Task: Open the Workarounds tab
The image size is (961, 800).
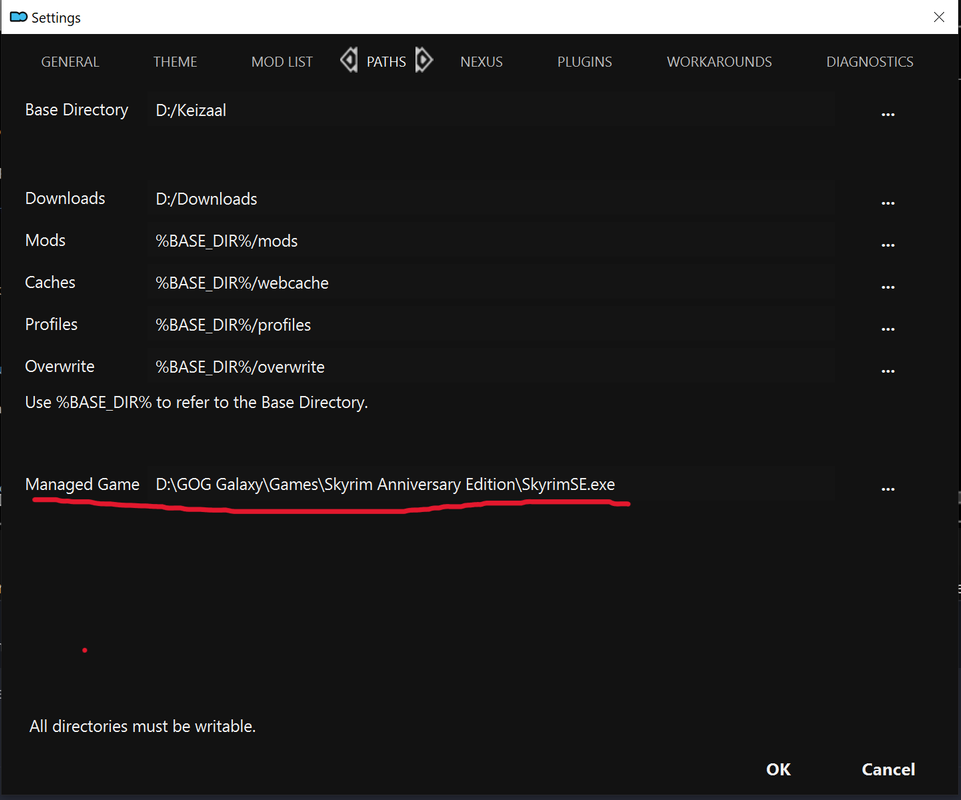Action: (720, 62)
